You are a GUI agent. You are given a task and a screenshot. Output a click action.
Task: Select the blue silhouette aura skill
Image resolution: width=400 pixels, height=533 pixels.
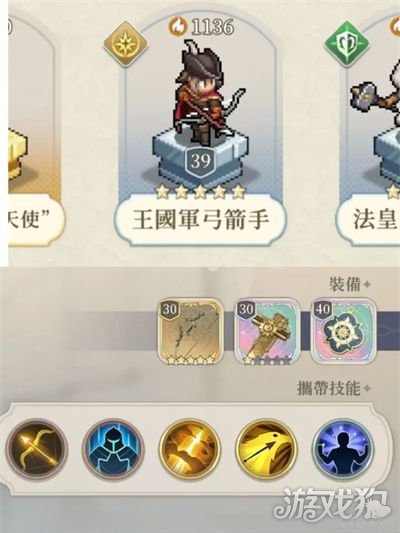pyautogui.click(x=343, y=449)
